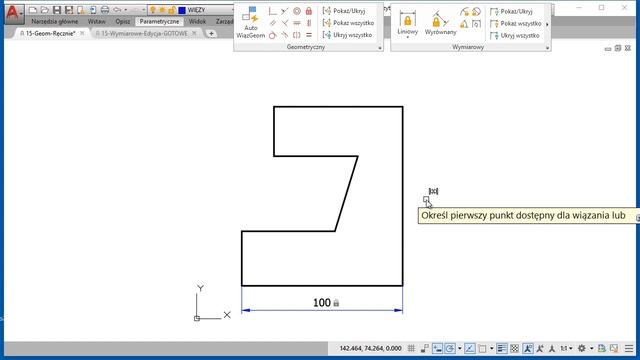Click the blue layer color swatch

[x=182, y=10]
